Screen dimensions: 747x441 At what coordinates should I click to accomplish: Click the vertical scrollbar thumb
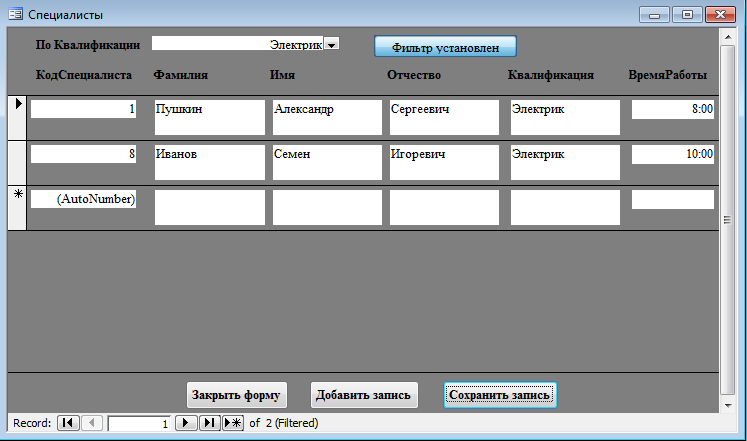(x=727, y=220)
